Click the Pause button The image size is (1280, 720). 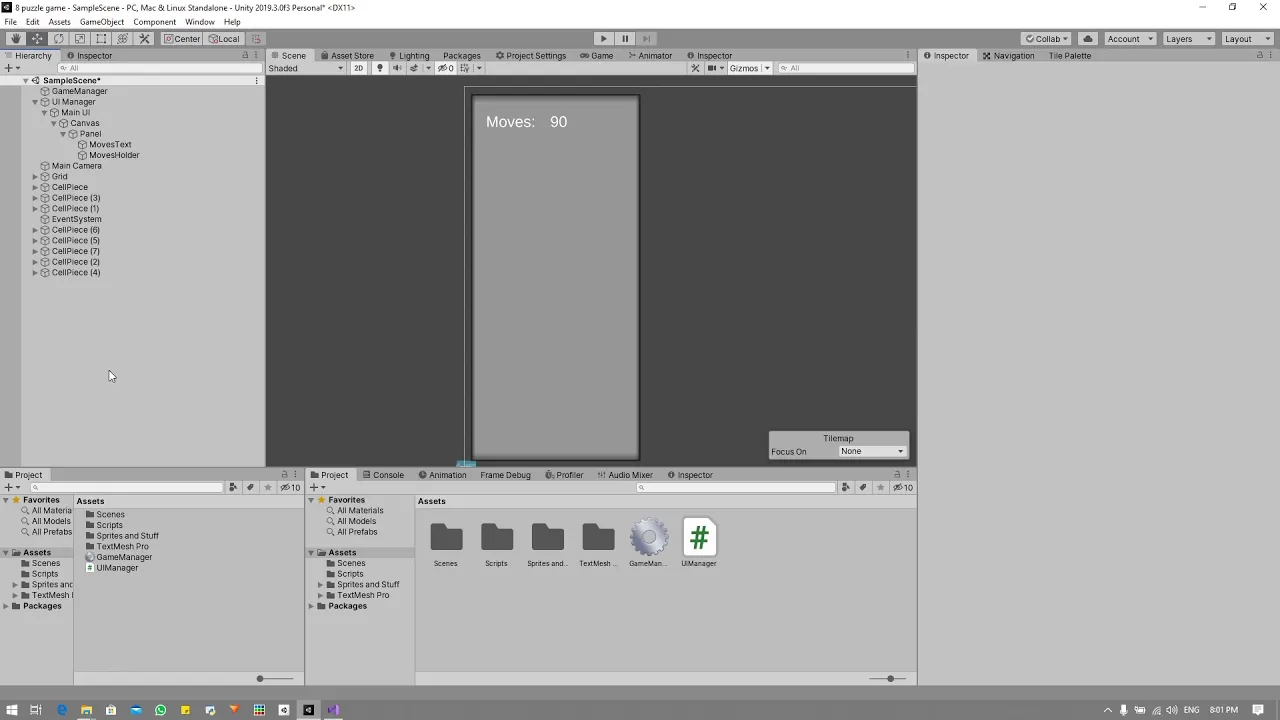(625, 39)
